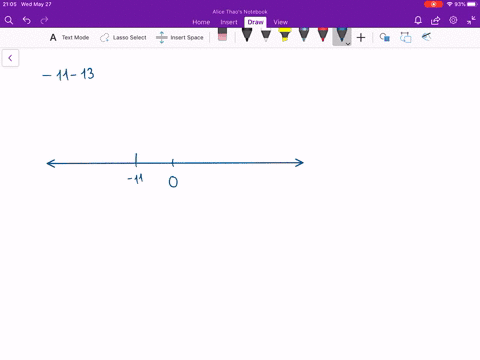
Task: Share the notebook page
Action: click(435, 21)
